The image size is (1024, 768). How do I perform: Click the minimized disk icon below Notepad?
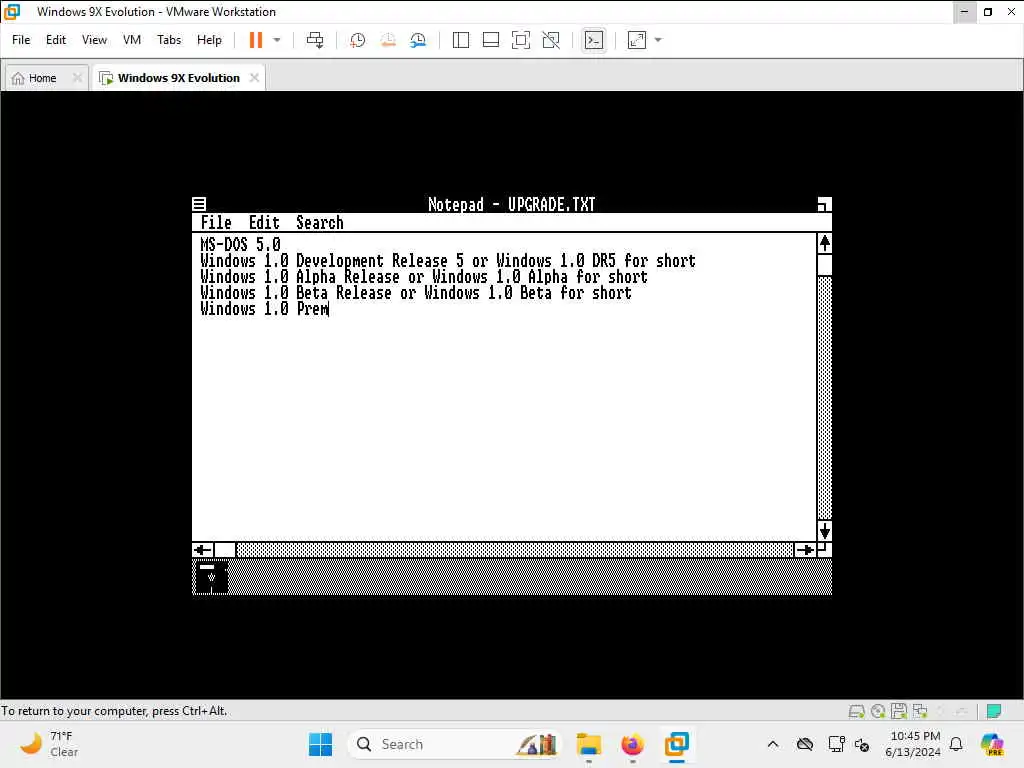[x=212, y=577]
